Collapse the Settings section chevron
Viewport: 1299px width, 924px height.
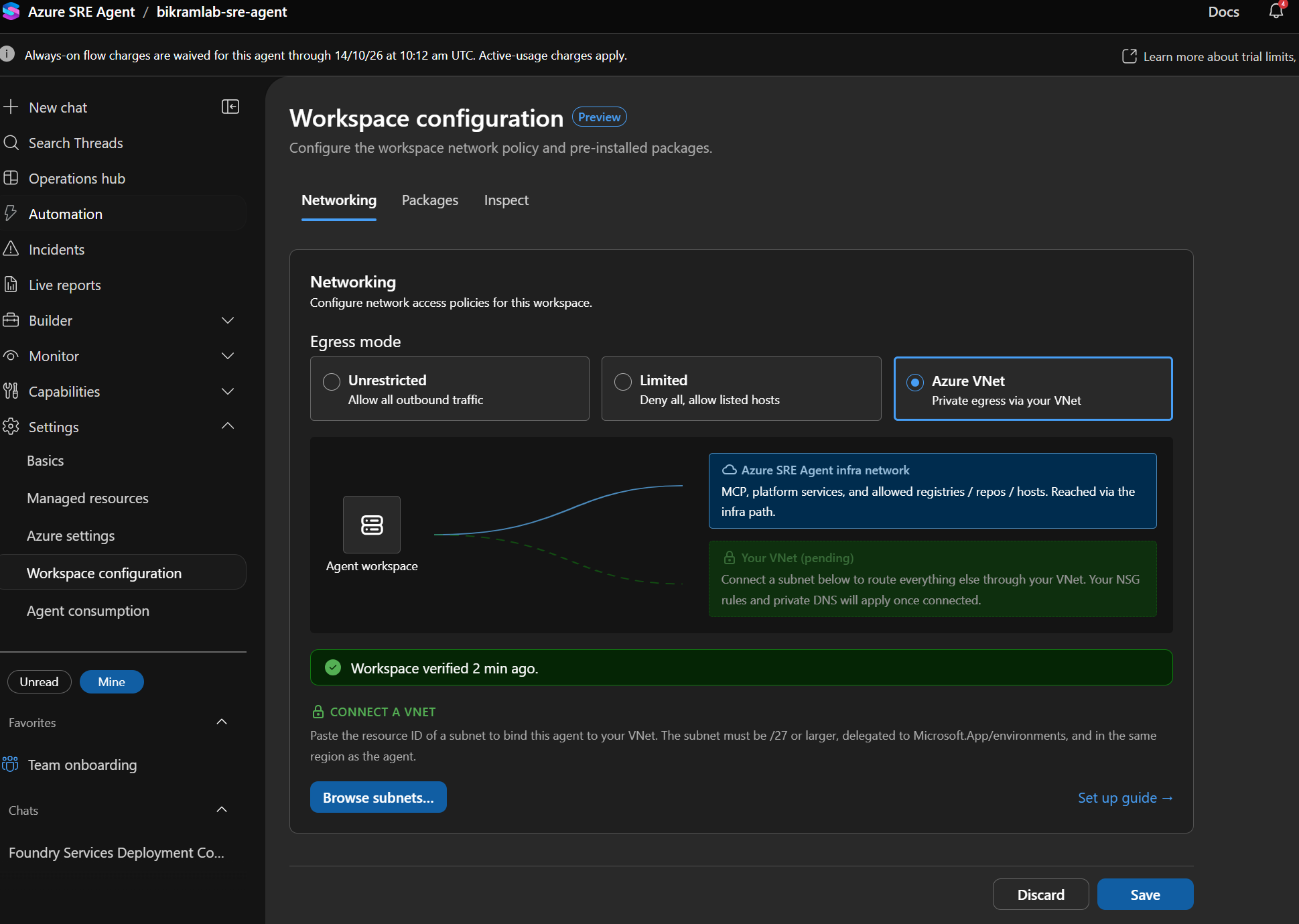tap(228, 426)
